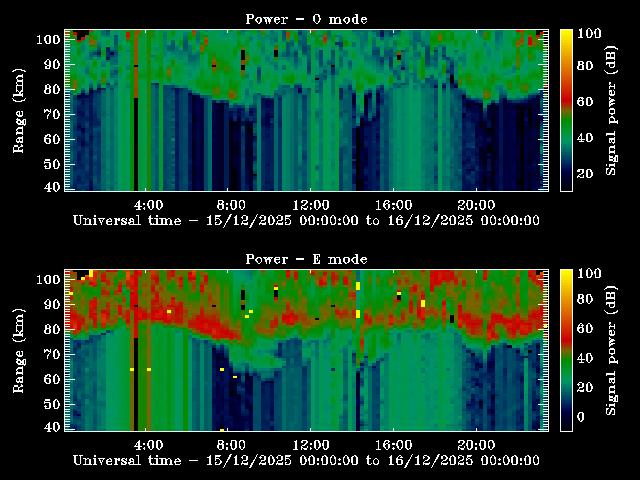
Task: Click the "Power - O mode" plot title
Action: (307, 18)
